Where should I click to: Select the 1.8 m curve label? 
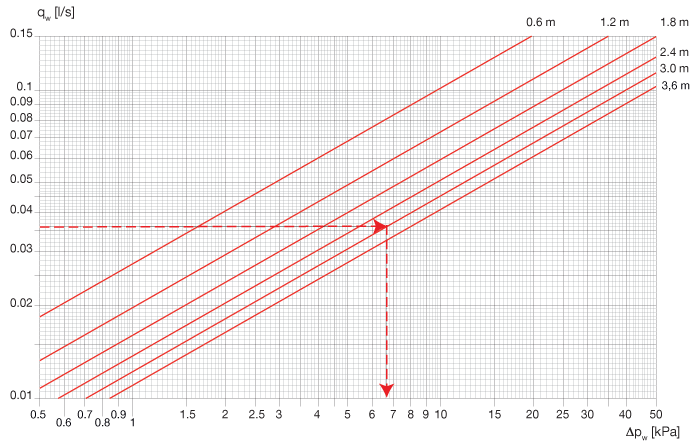pyautogui.click(x=675, y=22)
